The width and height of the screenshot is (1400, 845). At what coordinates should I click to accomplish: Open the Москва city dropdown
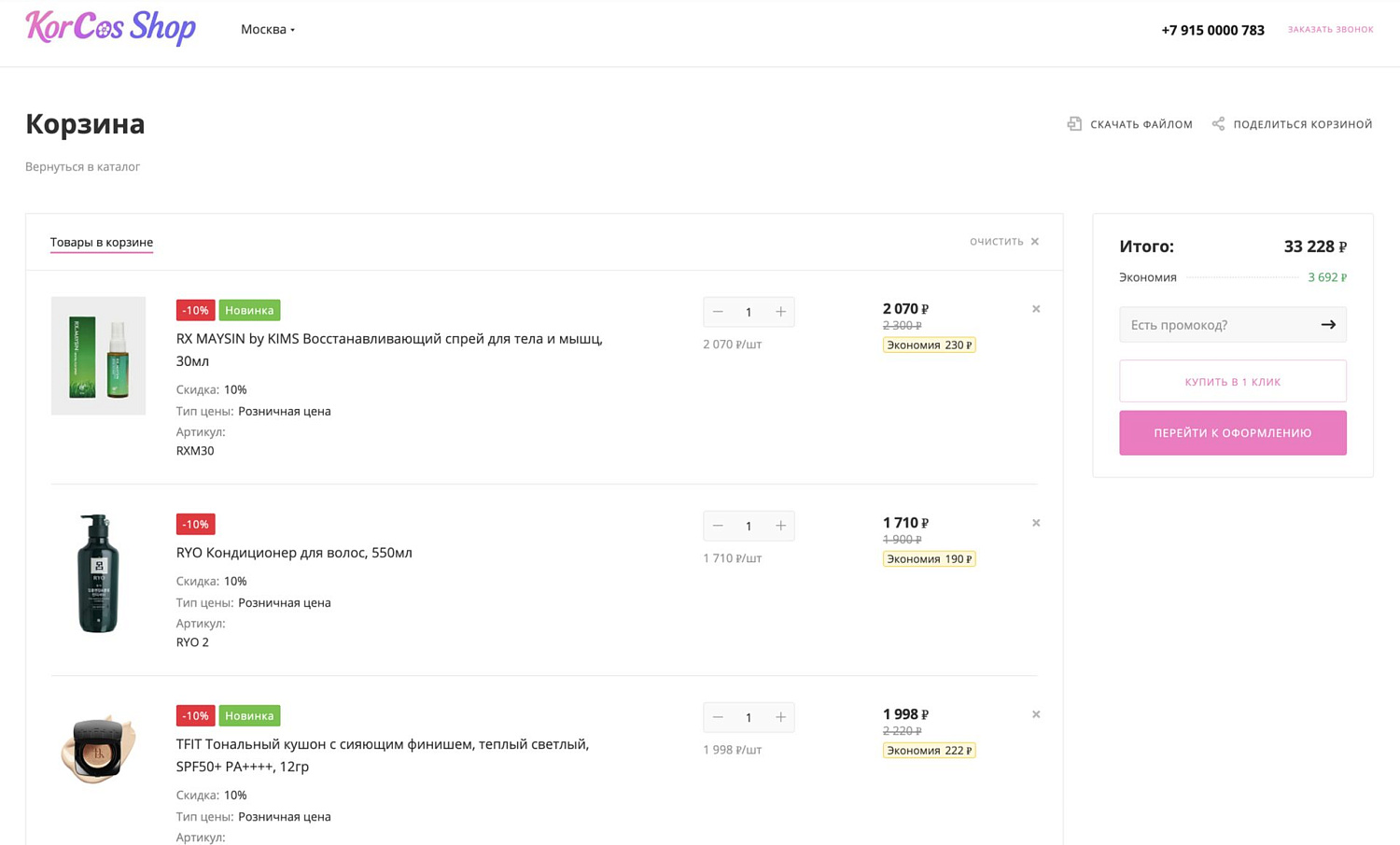[x=268, y=30]
